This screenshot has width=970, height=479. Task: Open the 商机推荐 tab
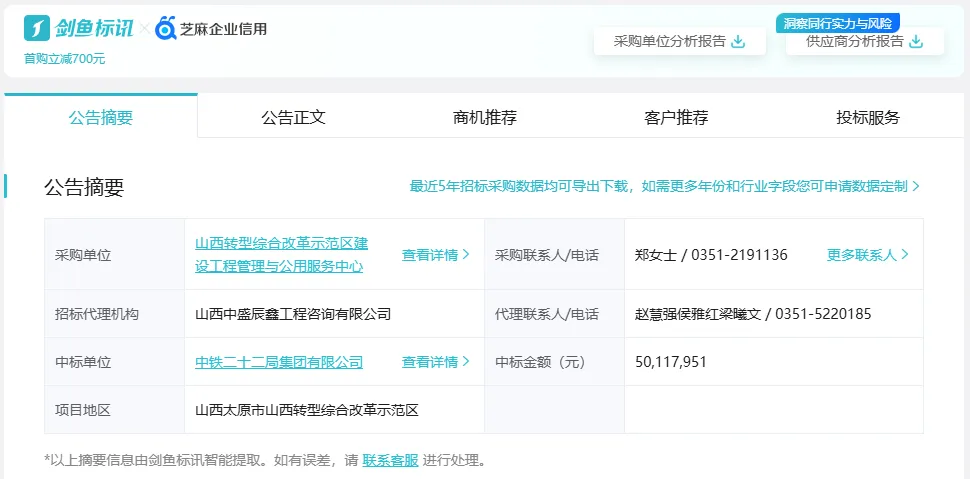point(485,117)
